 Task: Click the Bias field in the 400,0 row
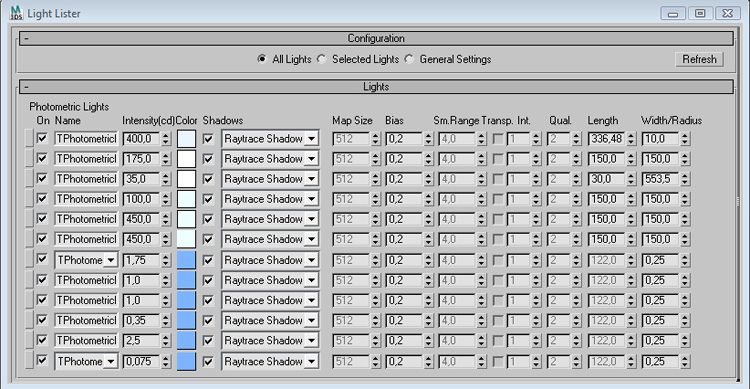pos(404,139)
